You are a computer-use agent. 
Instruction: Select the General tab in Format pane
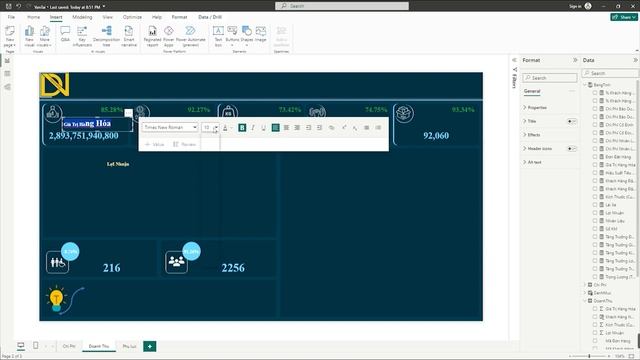click(x=532, y=91)
